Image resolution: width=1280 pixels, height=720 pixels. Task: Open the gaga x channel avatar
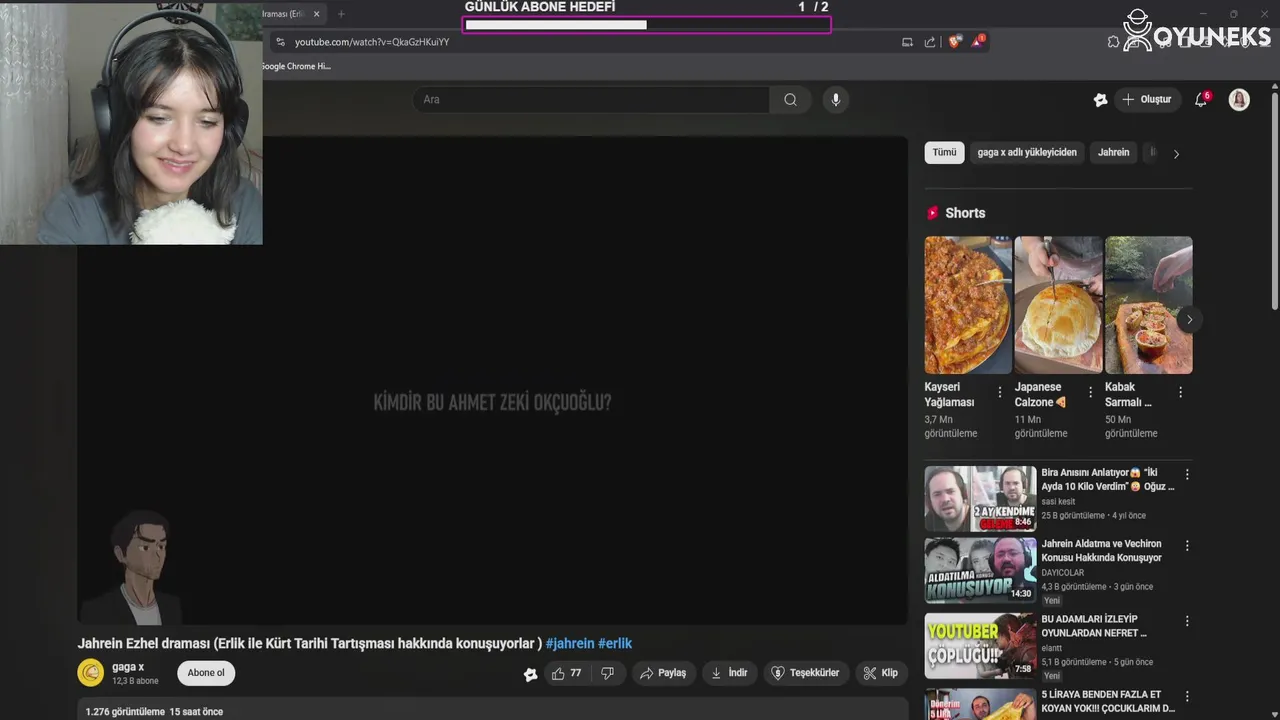[91, 673]
